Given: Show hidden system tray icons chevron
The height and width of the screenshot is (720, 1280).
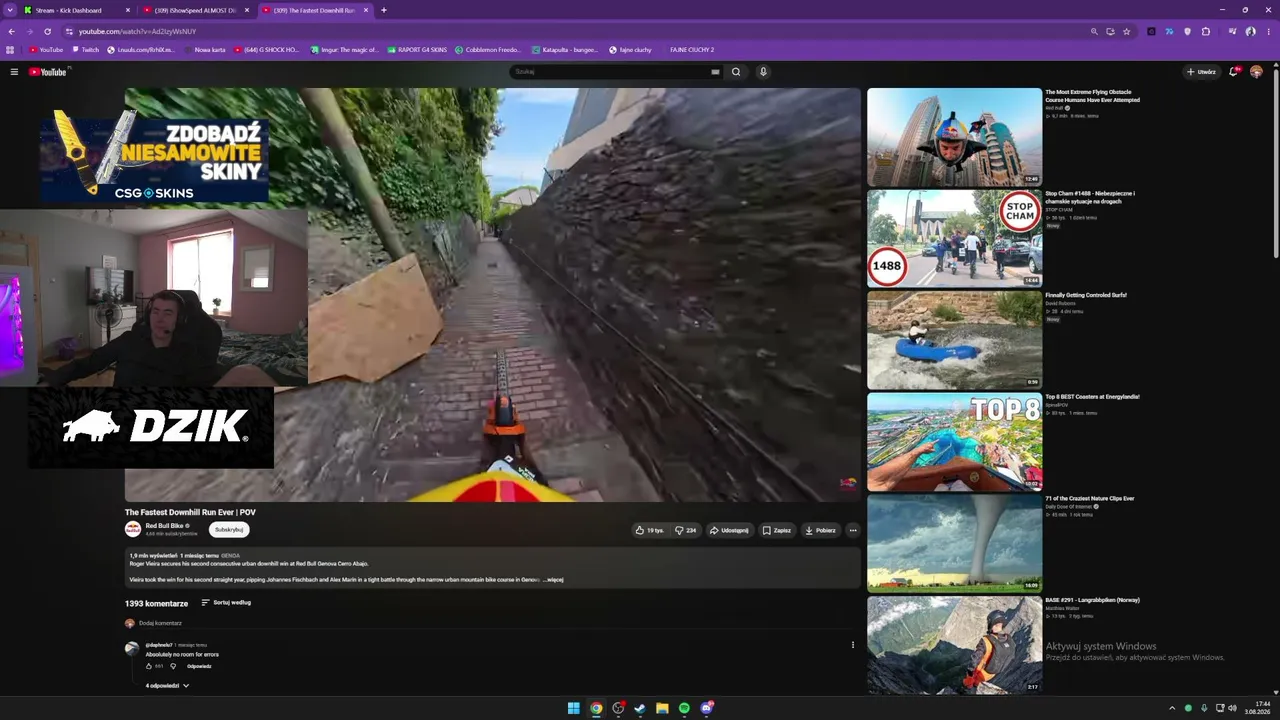Looking at the screenshot, I should [x=1172, y=708].
